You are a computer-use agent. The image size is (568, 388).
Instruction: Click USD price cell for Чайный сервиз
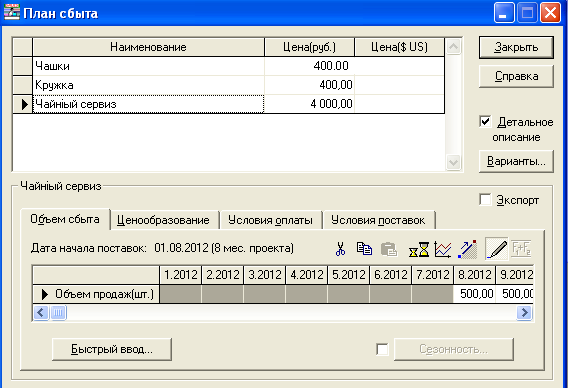(399, 104)
